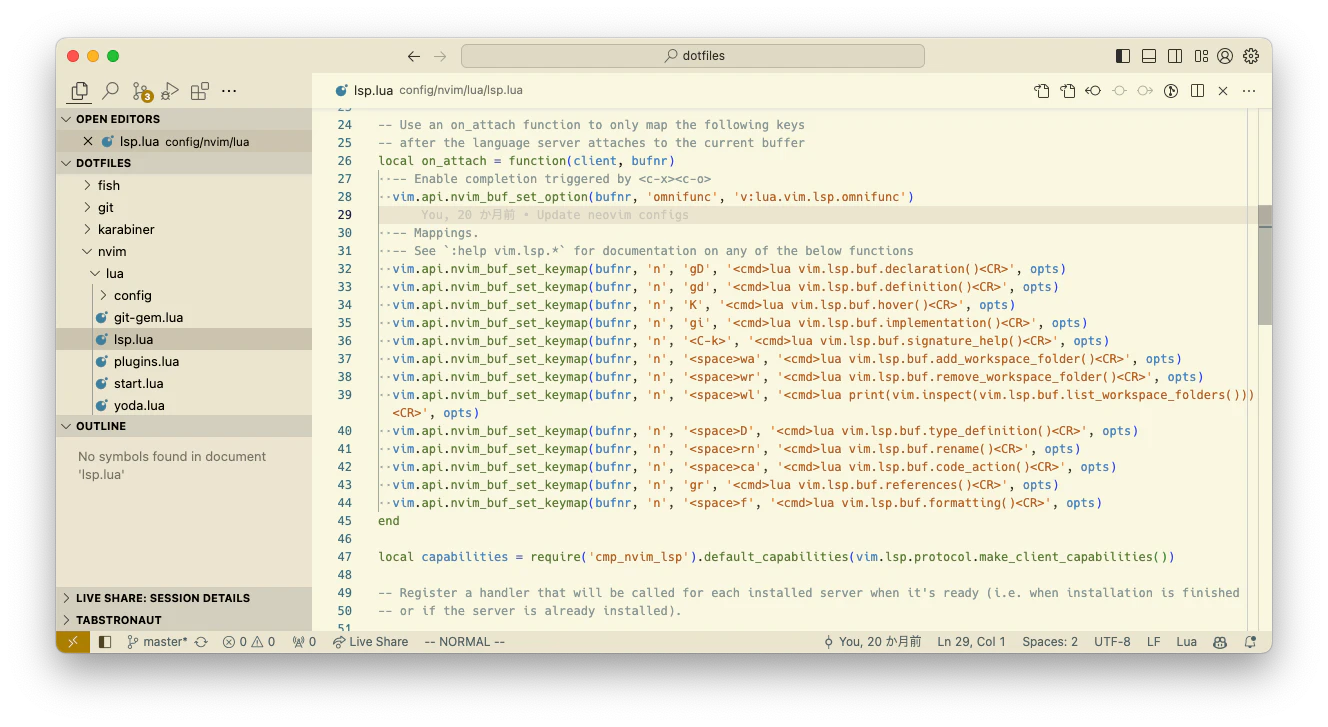Go back using the left arrow
Image resolution: width=1328 pixels, height=727 pixels.
pos(414,56)
